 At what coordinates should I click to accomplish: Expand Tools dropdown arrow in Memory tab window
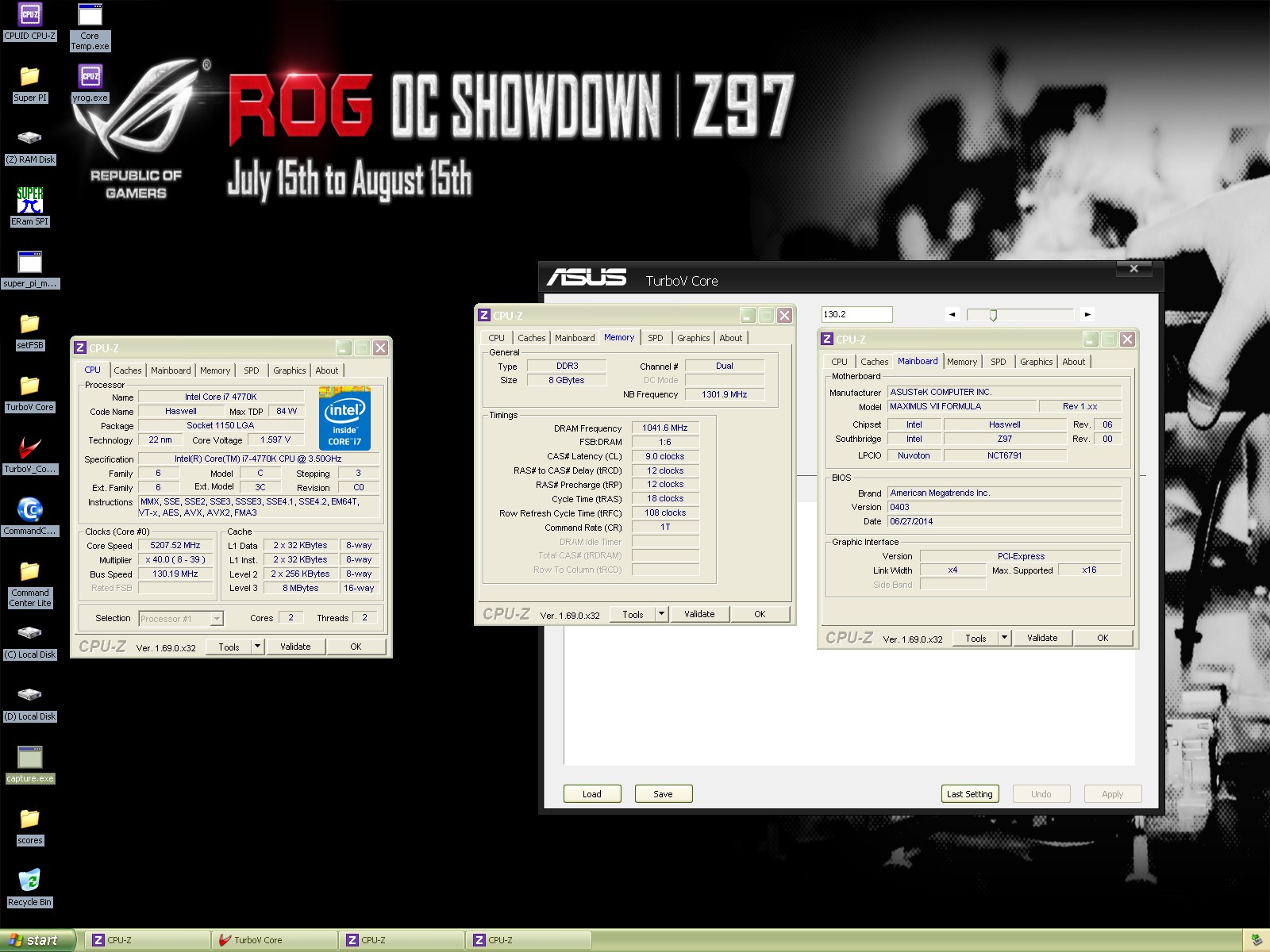click(x=661, y=614)
